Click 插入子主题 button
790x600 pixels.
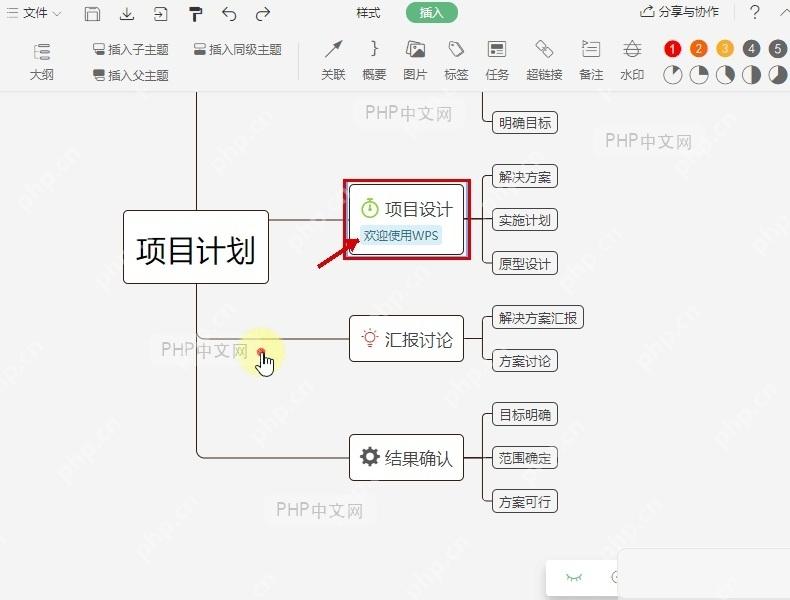pos(130,49)
